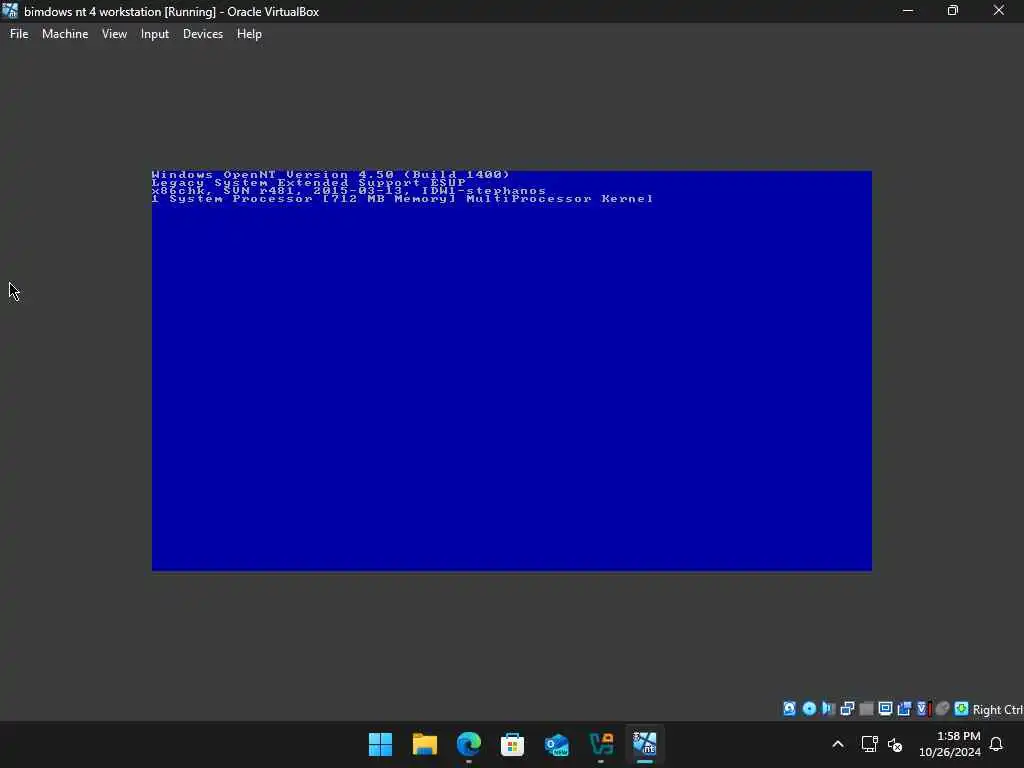Screen dimensions: 1024x768
Task: Open the Windows Start menu
Action: click(380, 744)
